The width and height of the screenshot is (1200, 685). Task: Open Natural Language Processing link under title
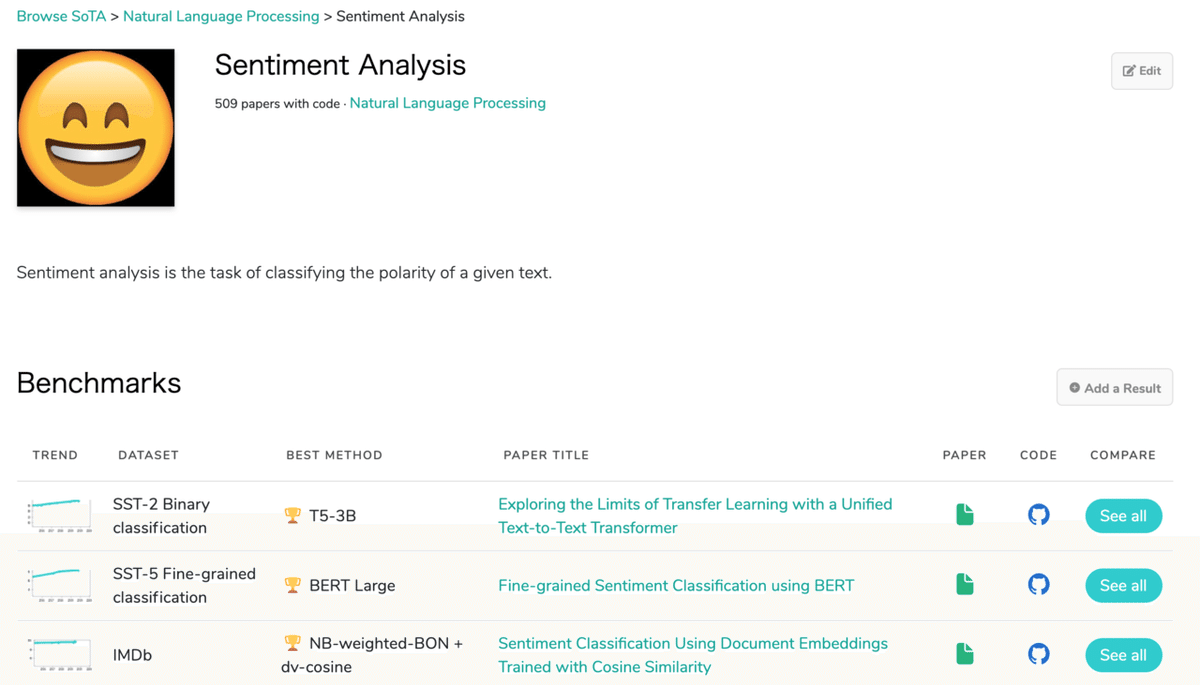[447, 103]
